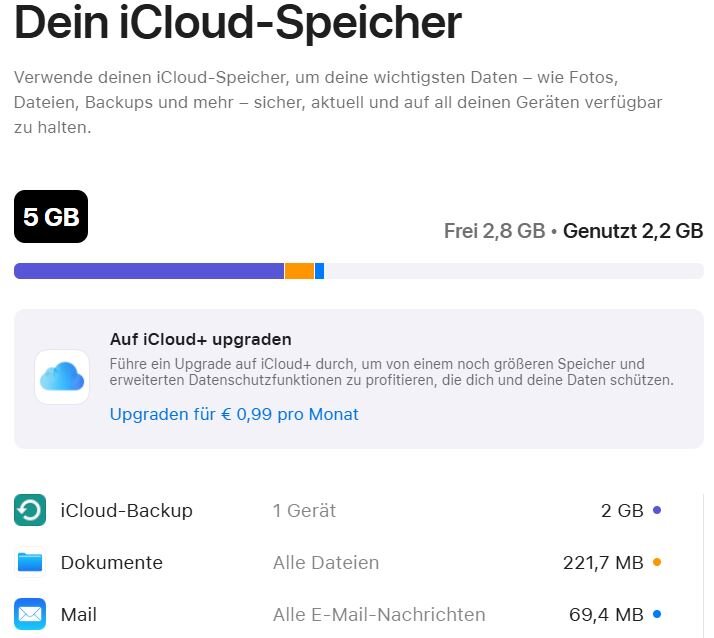Viewport: 714px width, 638px height.
Task: Click the purple backup segment of storage bar
Action: click(149, 271)
